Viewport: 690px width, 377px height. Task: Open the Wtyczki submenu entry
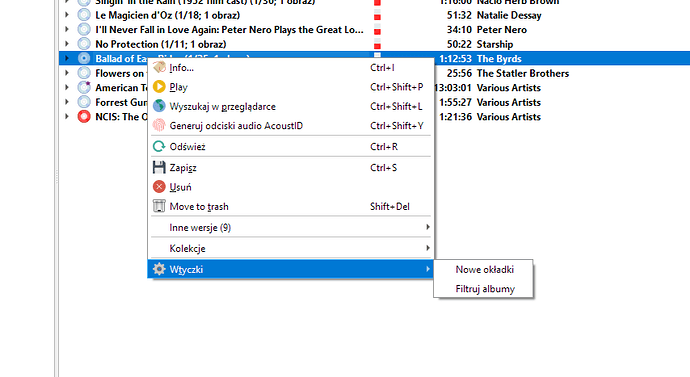point(291,269)
